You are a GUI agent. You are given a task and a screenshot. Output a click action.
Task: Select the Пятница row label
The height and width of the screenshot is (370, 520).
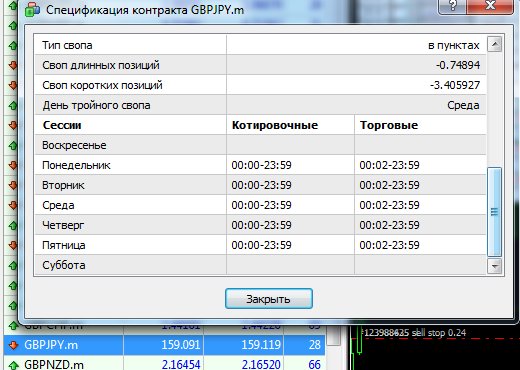(64, 245)
